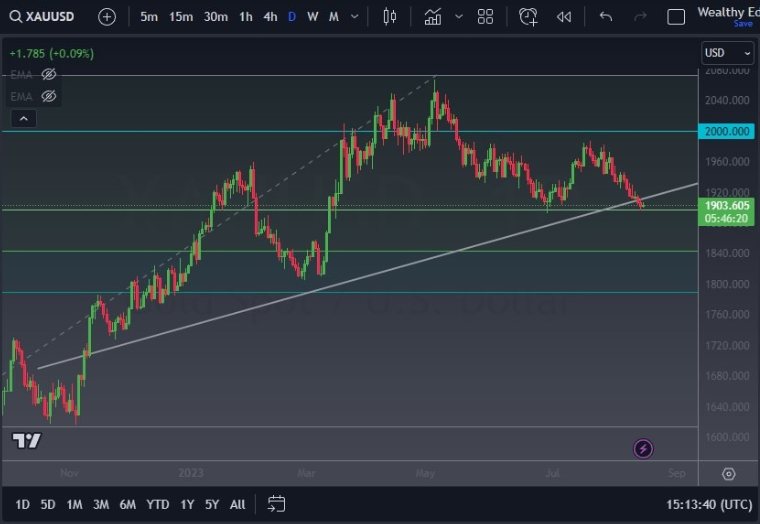Click the add symbol (compare) plus icon
Viewport: 760px width, 524px height.
pos(107,17)
